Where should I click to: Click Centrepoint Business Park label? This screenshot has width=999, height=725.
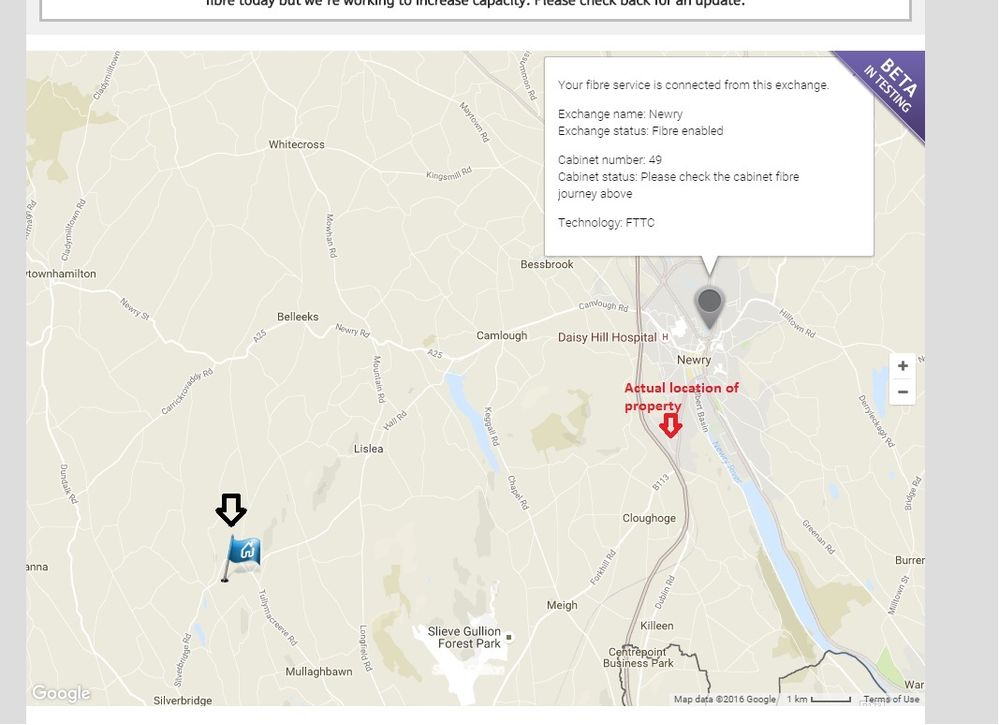click(638, 657)
